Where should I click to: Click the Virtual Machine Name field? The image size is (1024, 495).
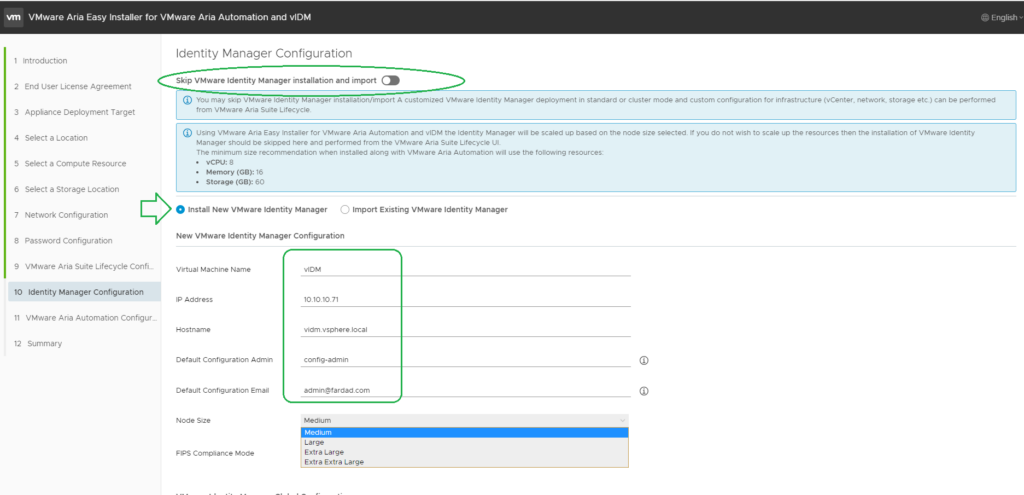click(x=465, y=269)
